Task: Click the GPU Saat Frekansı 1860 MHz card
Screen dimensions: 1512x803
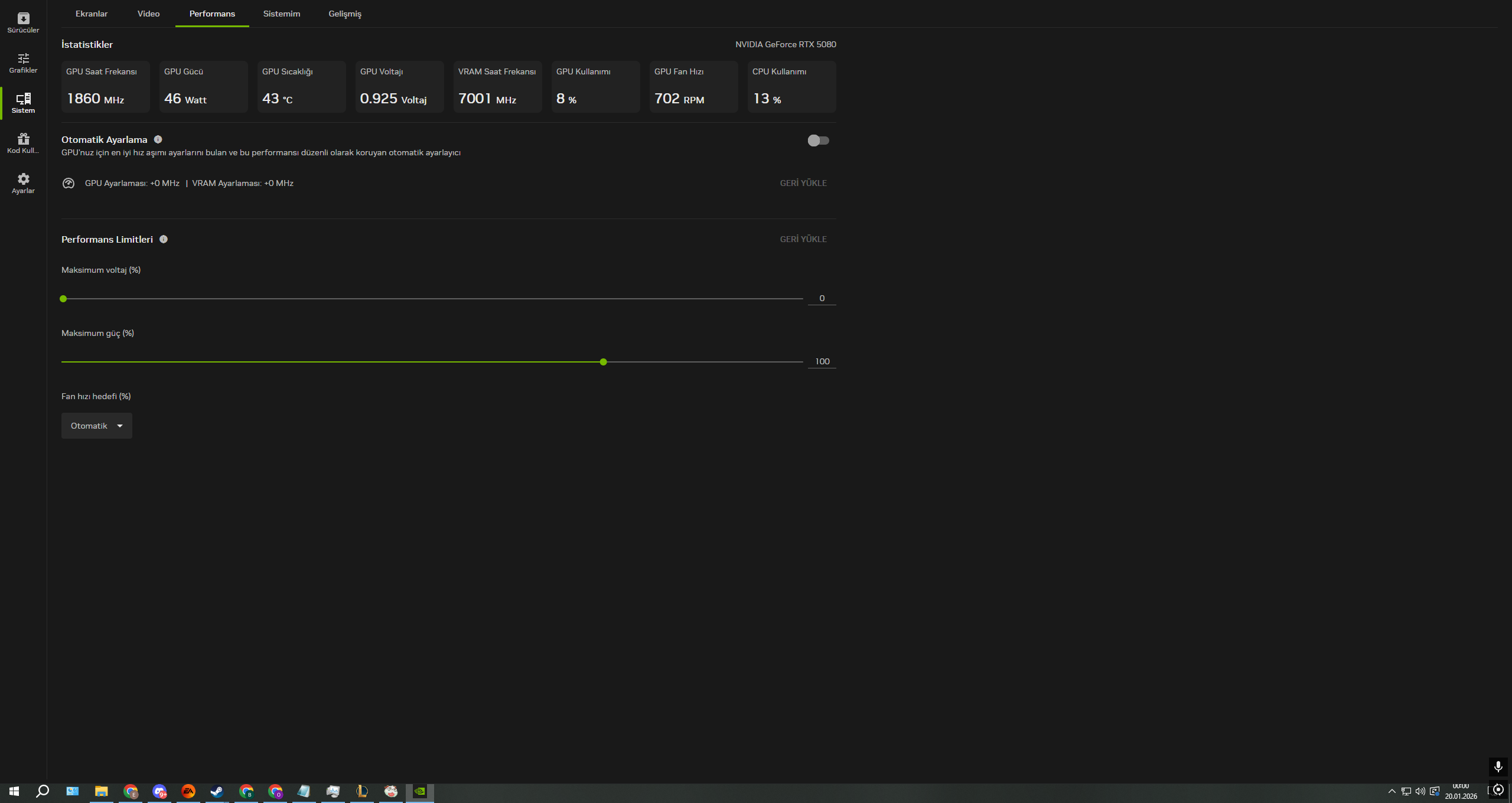Action: tap(106, 87)
